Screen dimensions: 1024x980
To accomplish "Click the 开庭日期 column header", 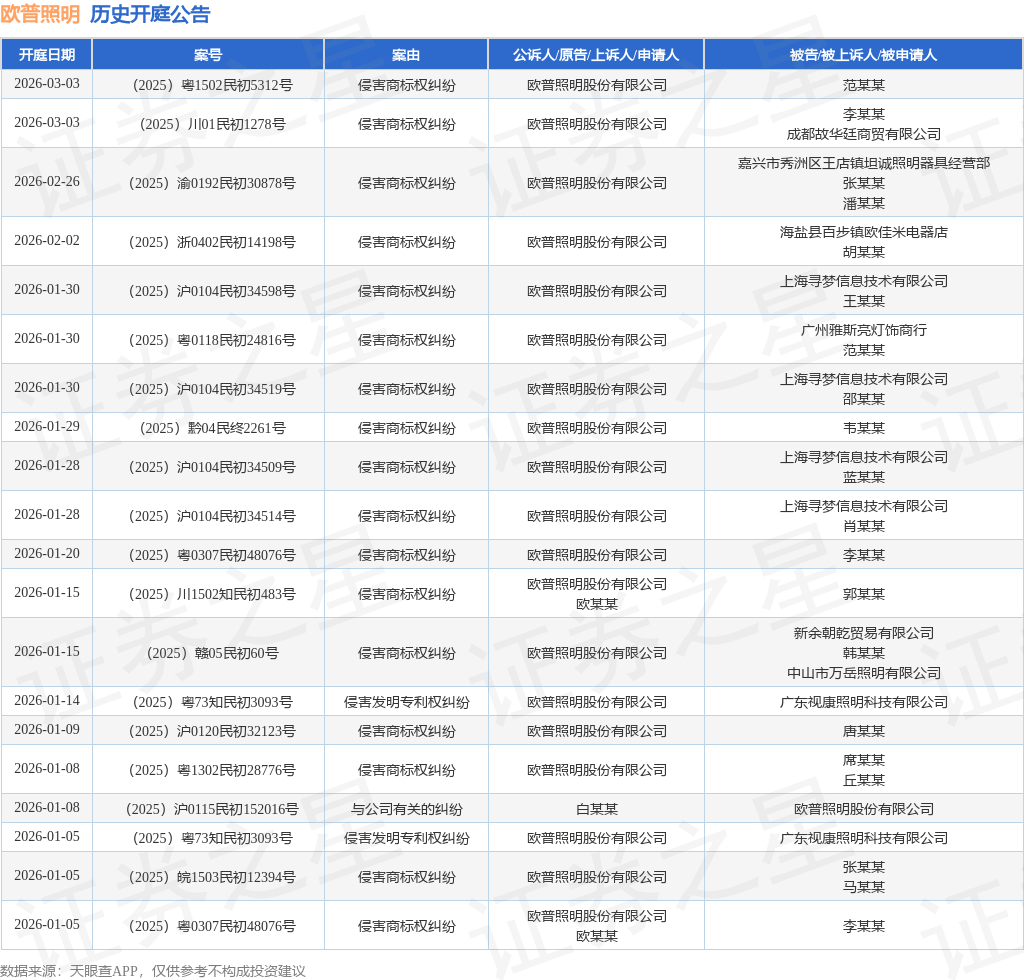I will (46, 55).
